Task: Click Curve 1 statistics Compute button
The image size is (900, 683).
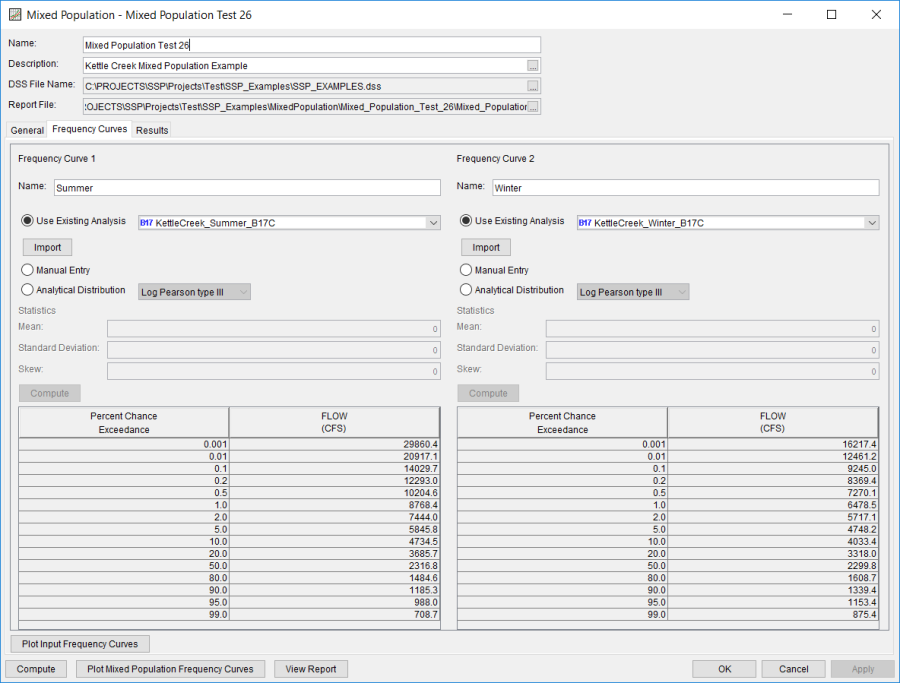Action: pos(49,393)
